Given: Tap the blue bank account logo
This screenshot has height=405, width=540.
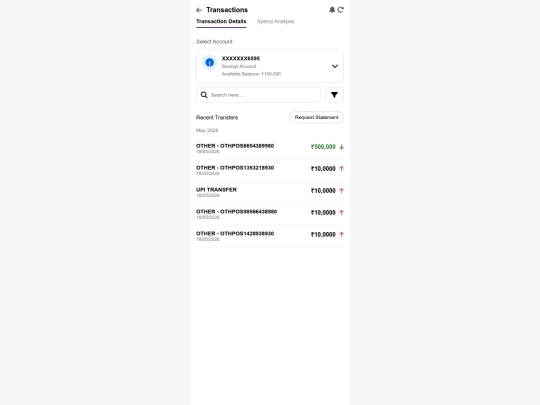Looking at the screenshot, I should click(x=209, y=63).
